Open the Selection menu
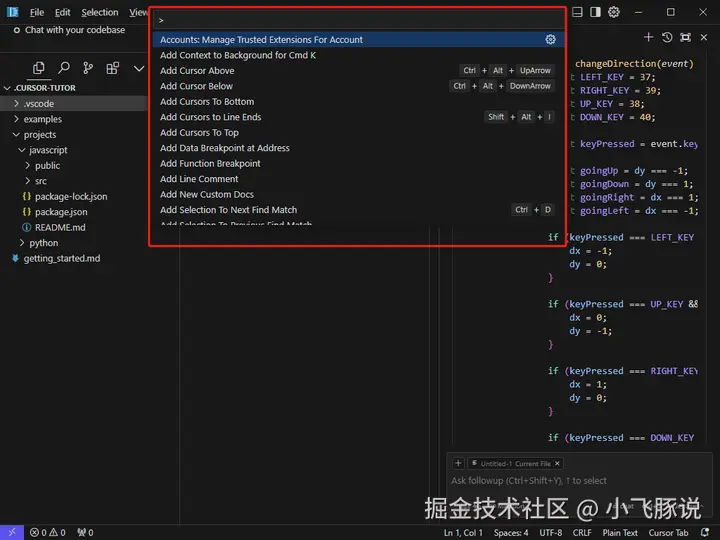The width and height of the screenshot is (720, 540). (100, 12)
